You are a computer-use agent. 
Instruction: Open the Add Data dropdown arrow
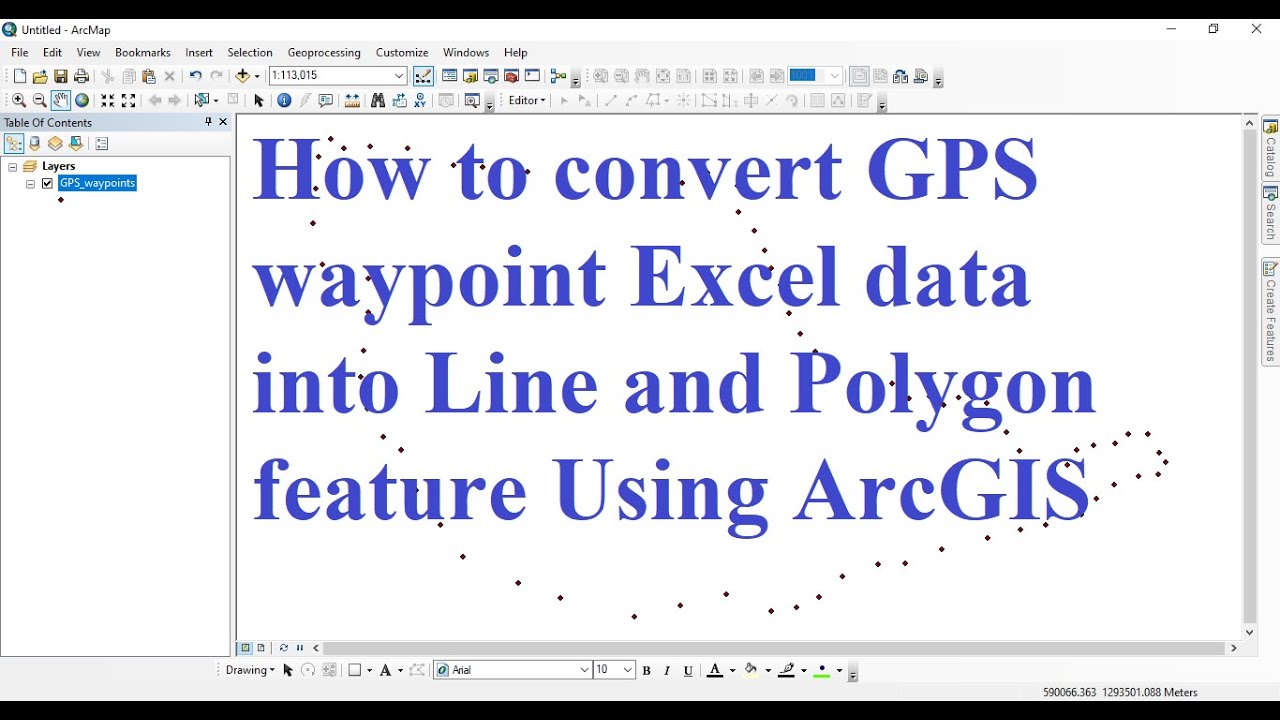pyautogui.click(x=257, y=76)
